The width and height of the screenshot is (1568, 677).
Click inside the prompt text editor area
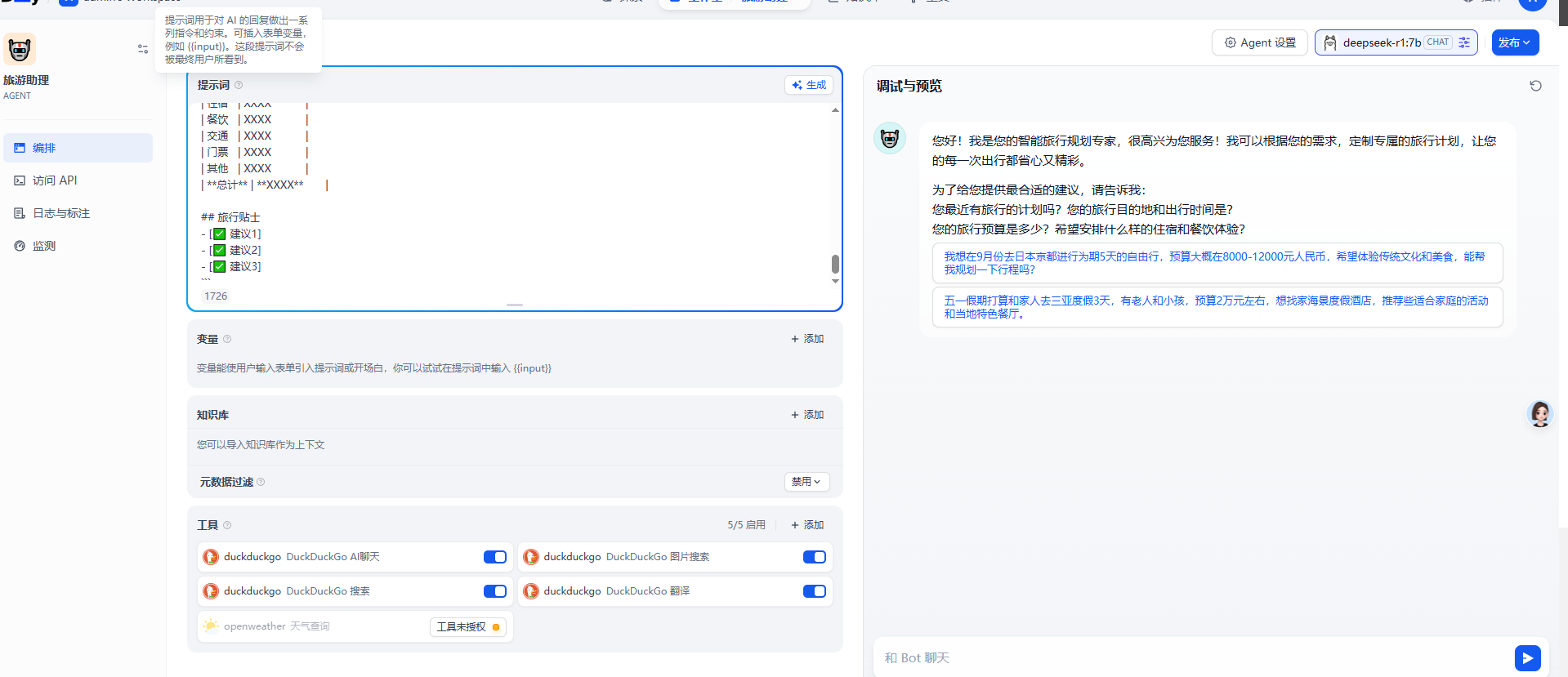(515, 194)
